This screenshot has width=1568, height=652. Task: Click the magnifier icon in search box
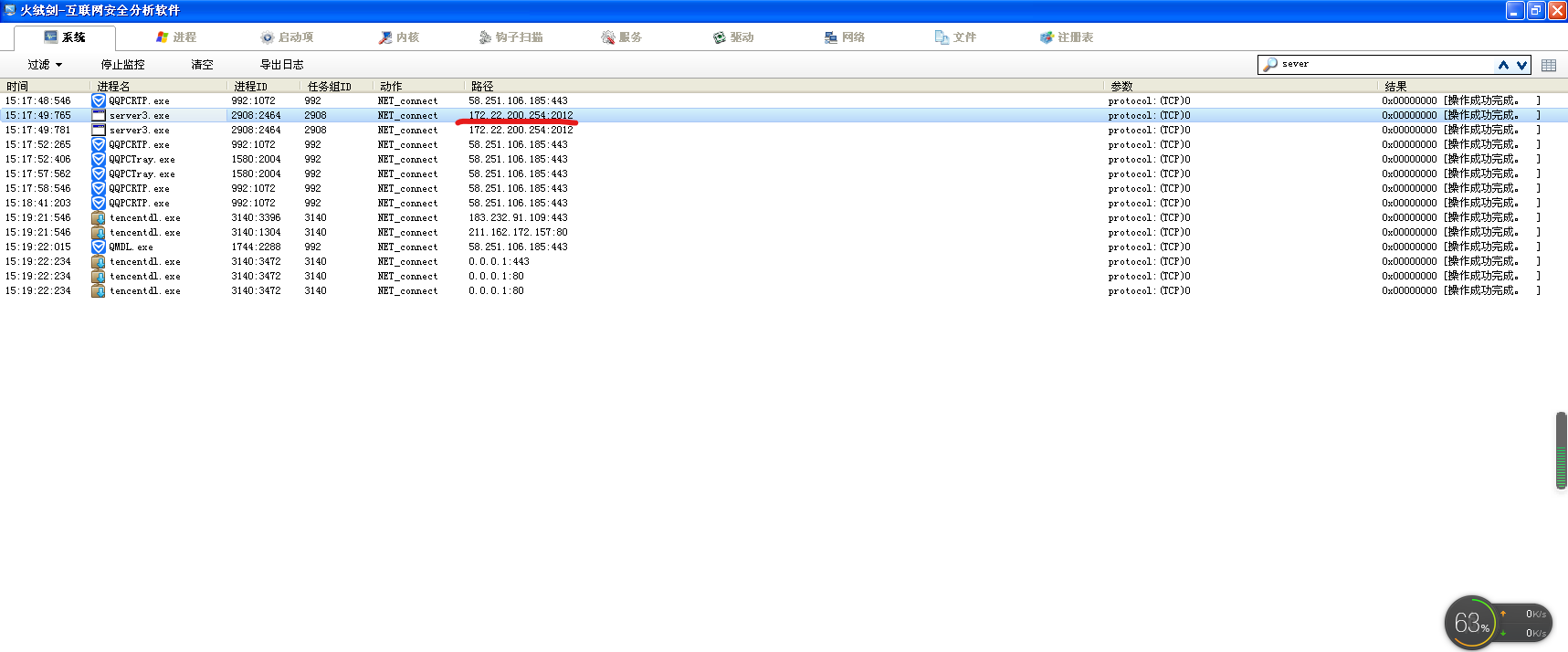tap(1269, 65)
